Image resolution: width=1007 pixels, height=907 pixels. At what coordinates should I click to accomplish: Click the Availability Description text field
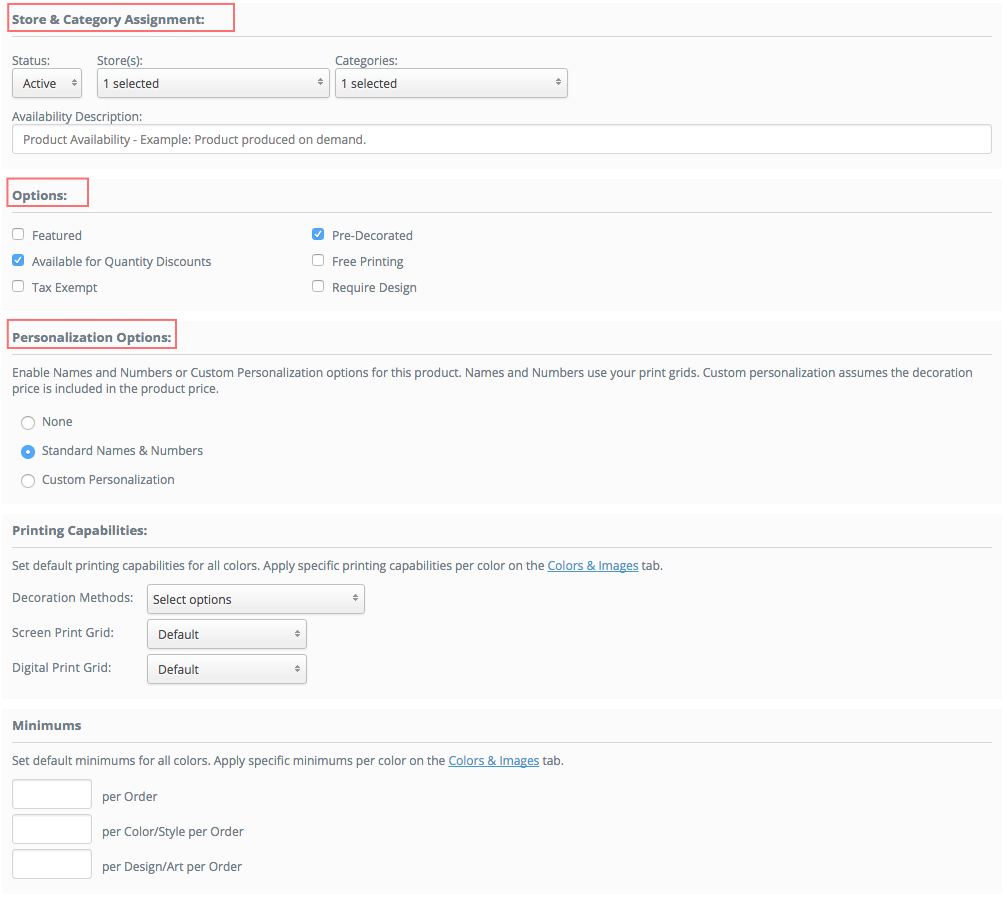pos(502,139)
